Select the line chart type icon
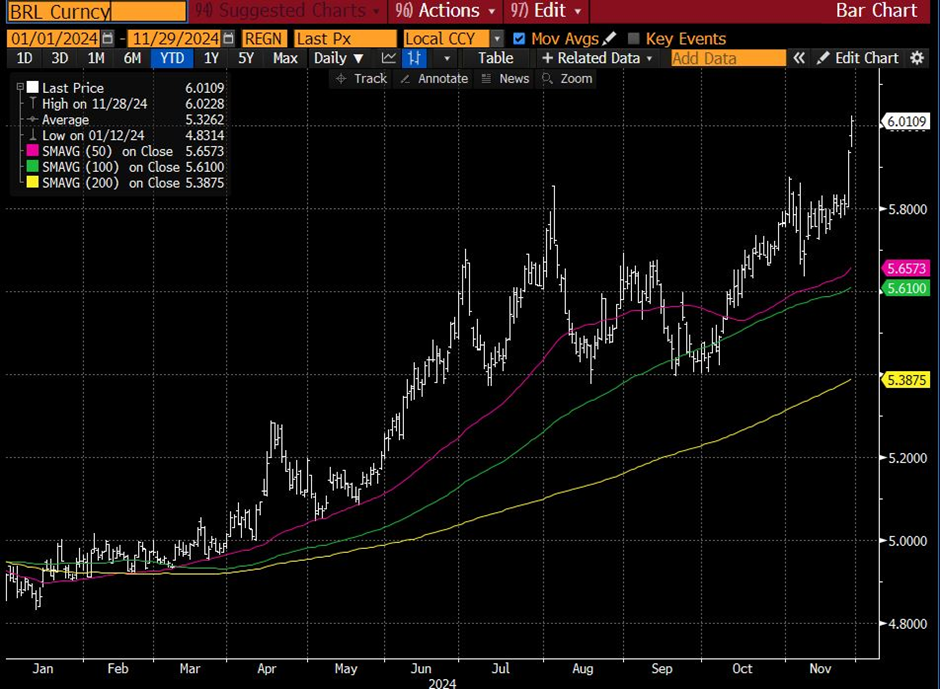Screen dimensions: 940x689 pyautogui.click(x=389, y=58)
